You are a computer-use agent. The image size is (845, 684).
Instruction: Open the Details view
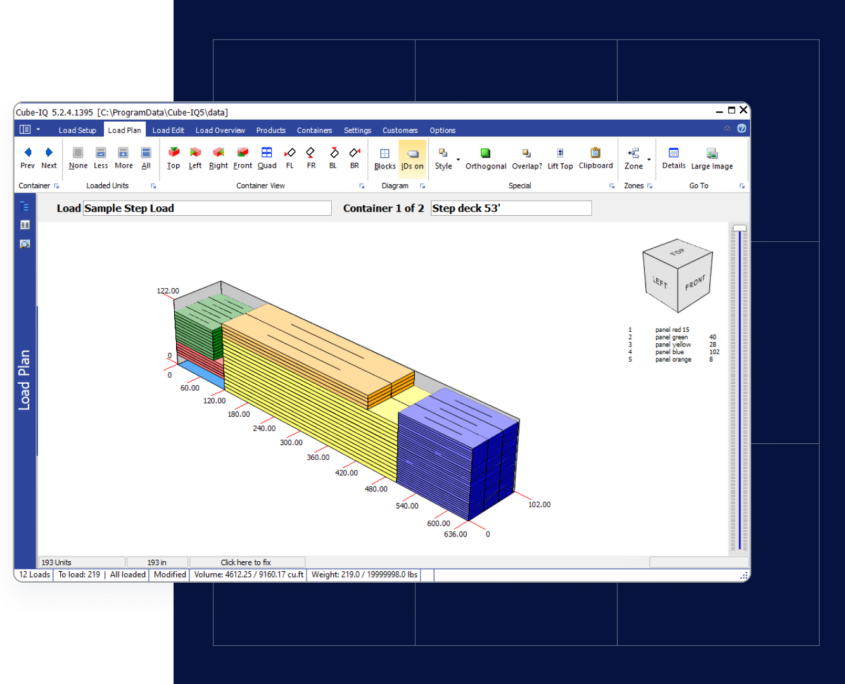coord(674,158)
